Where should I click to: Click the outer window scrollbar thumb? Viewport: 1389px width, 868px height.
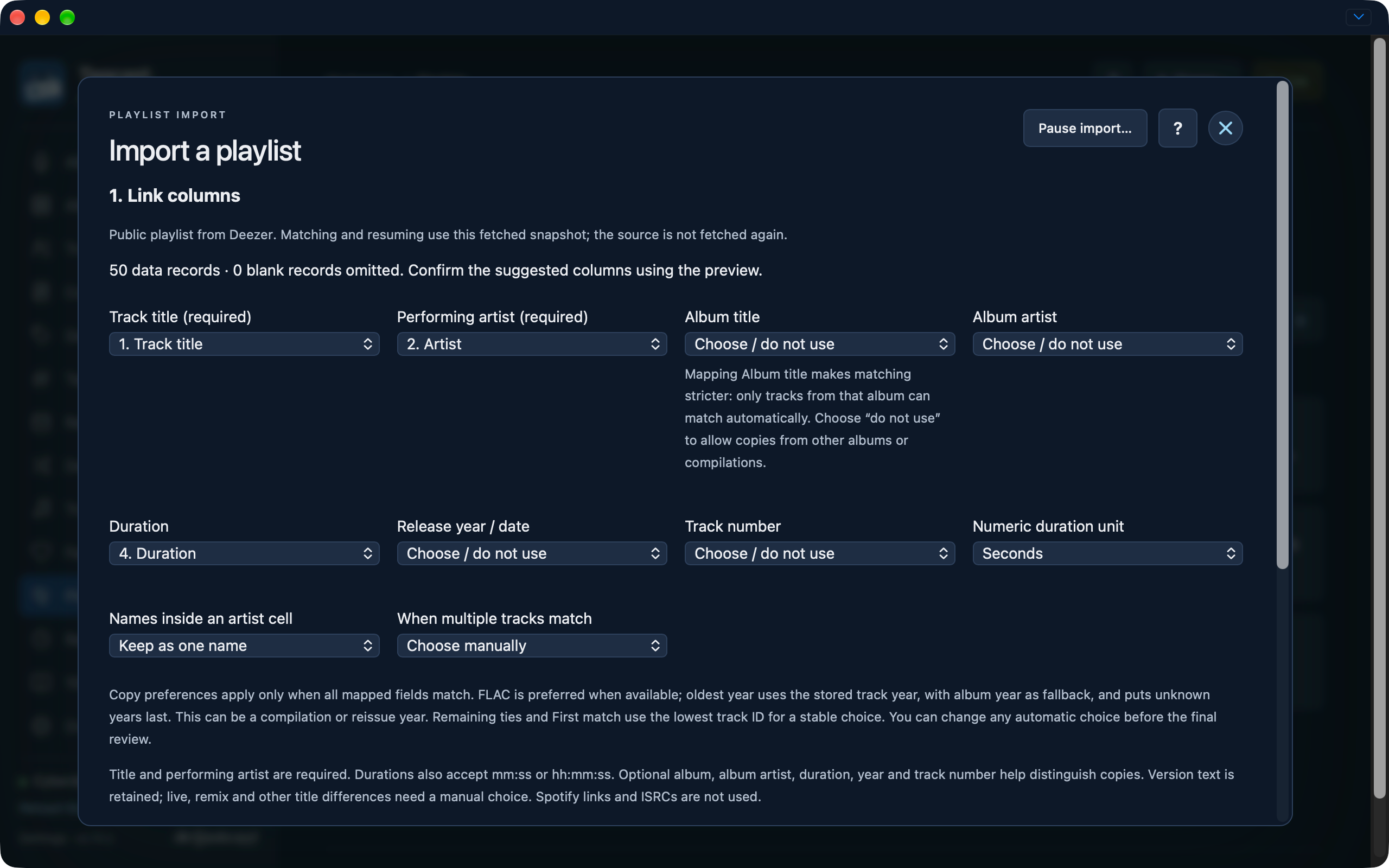point(1379,418)
